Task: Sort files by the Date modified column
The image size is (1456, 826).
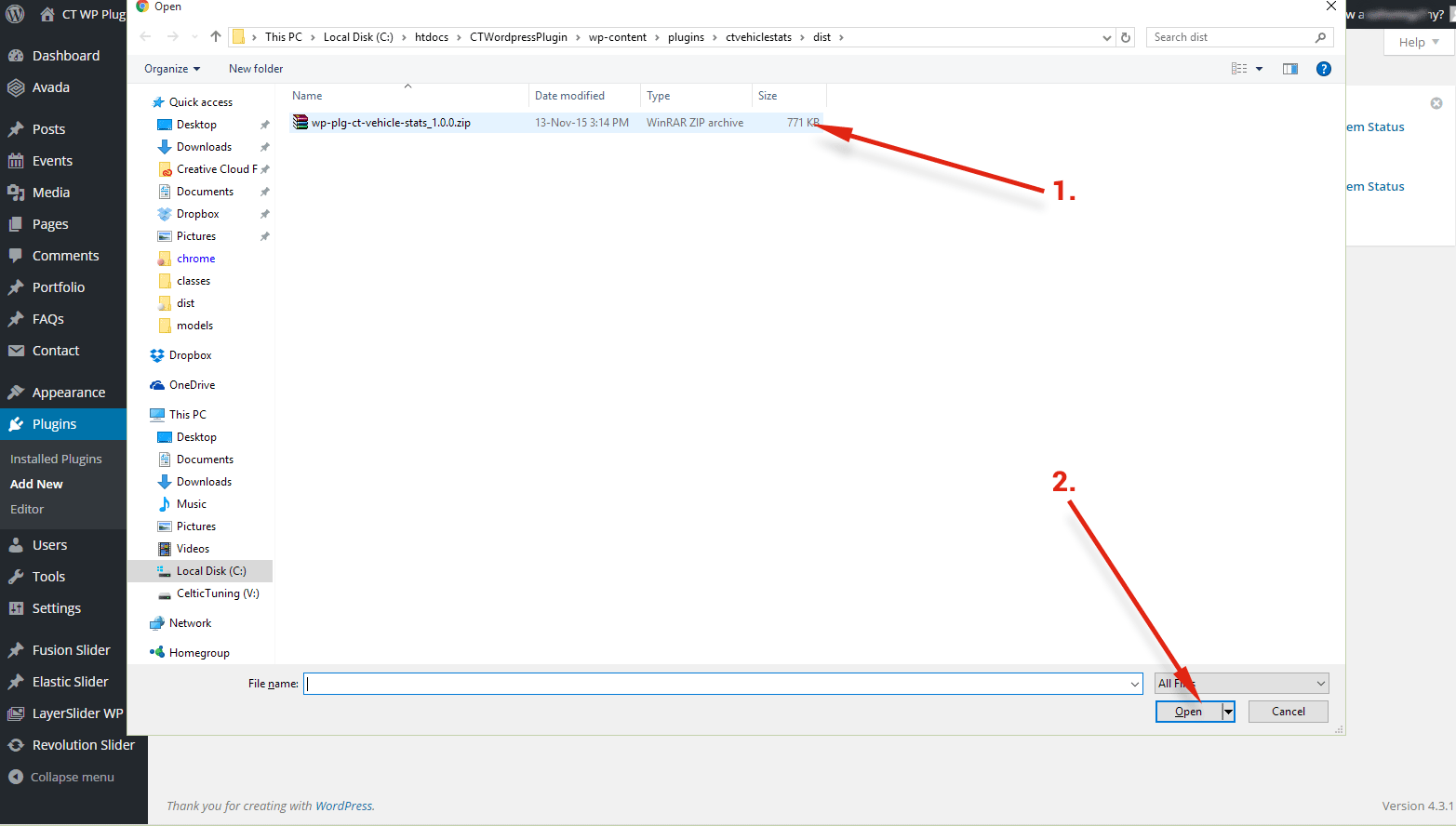Action: (569, 96)
